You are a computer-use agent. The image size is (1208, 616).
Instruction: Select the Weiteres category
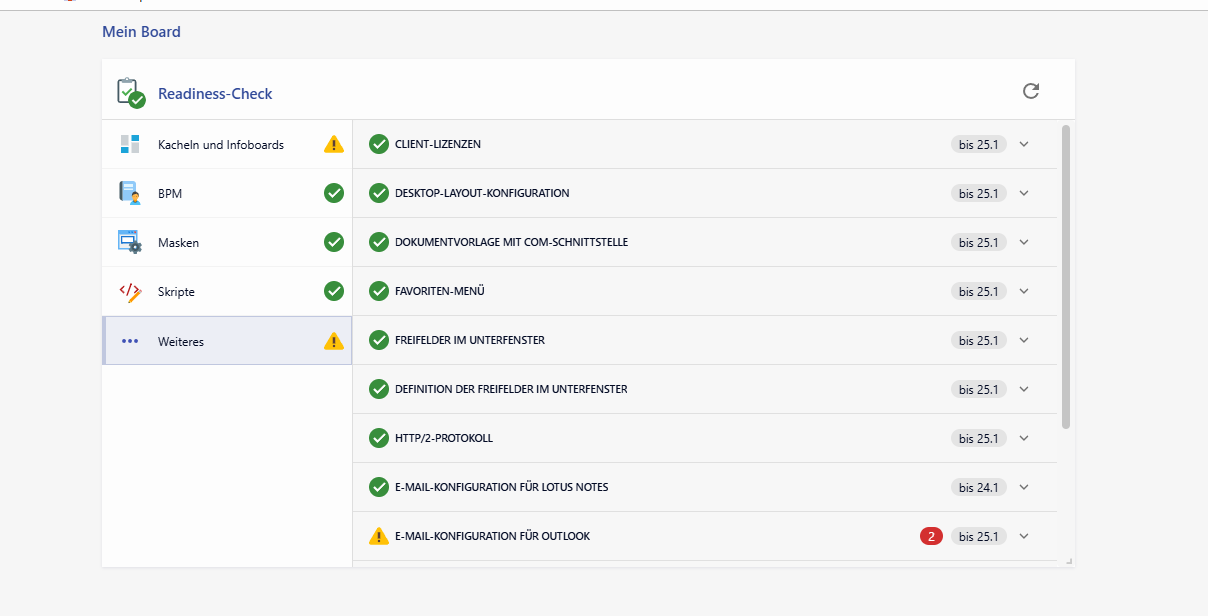[181, 341]
